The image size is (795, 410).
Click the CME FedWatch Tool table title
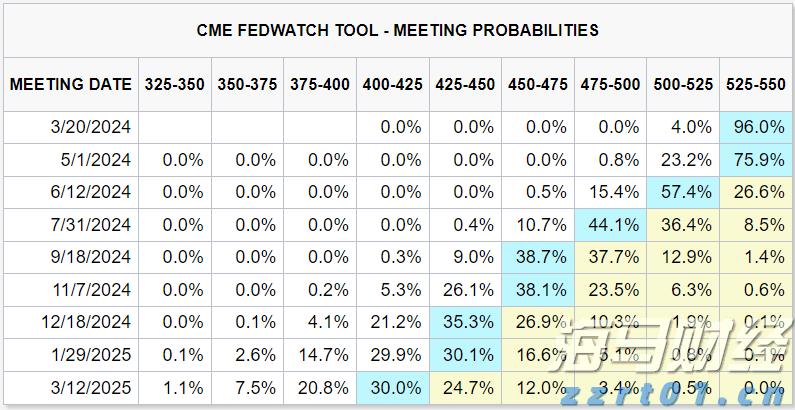[397, 30]
